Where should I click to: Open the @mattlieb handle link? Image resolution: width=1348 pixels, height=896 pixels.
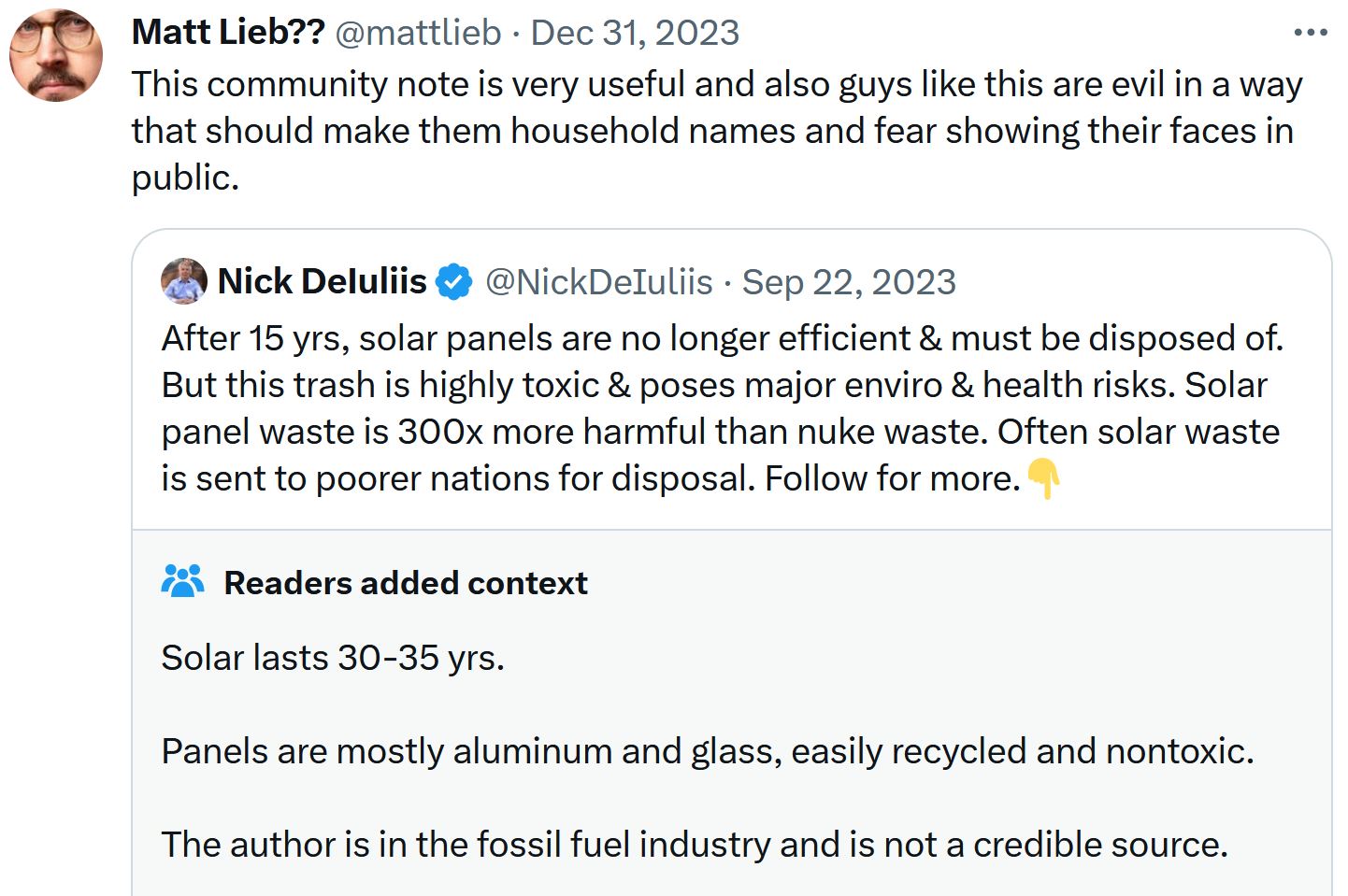pos(418,33)
